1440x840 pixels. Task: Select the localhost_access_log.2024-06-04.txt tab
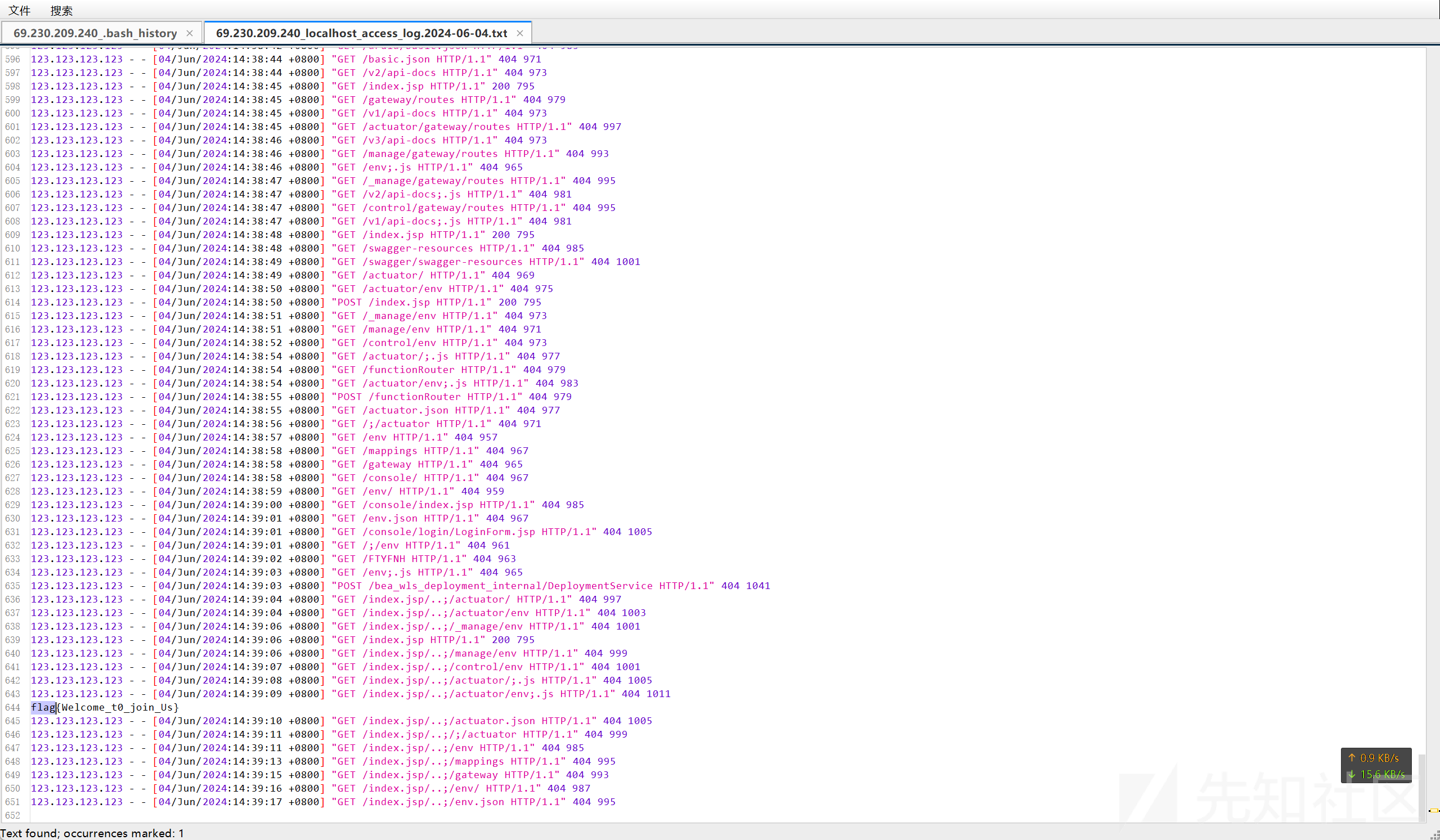pyautogui.click(x=361, y=33)
